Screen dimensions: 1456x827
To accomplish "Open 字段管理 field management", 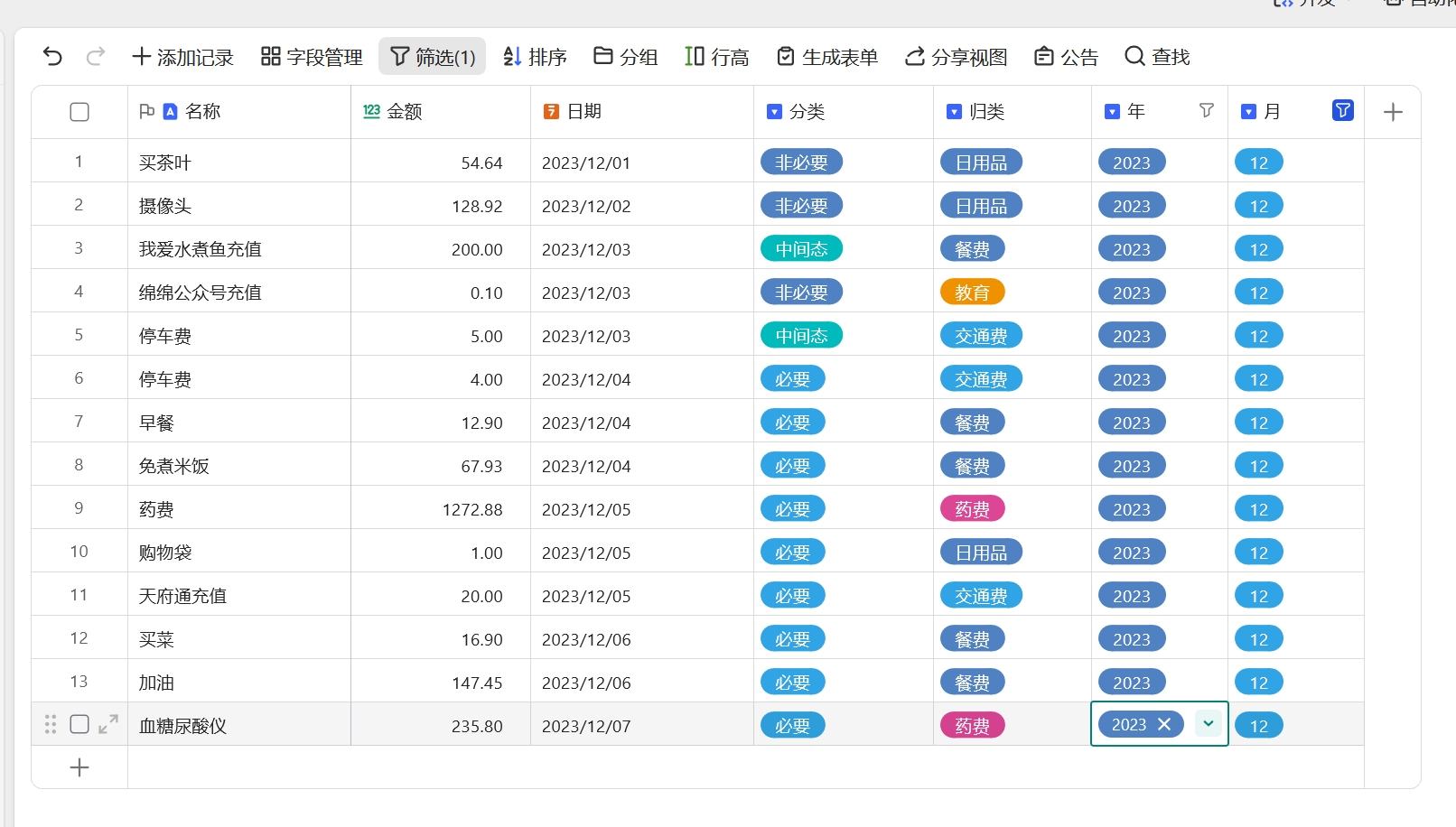I will coord(312,57).
